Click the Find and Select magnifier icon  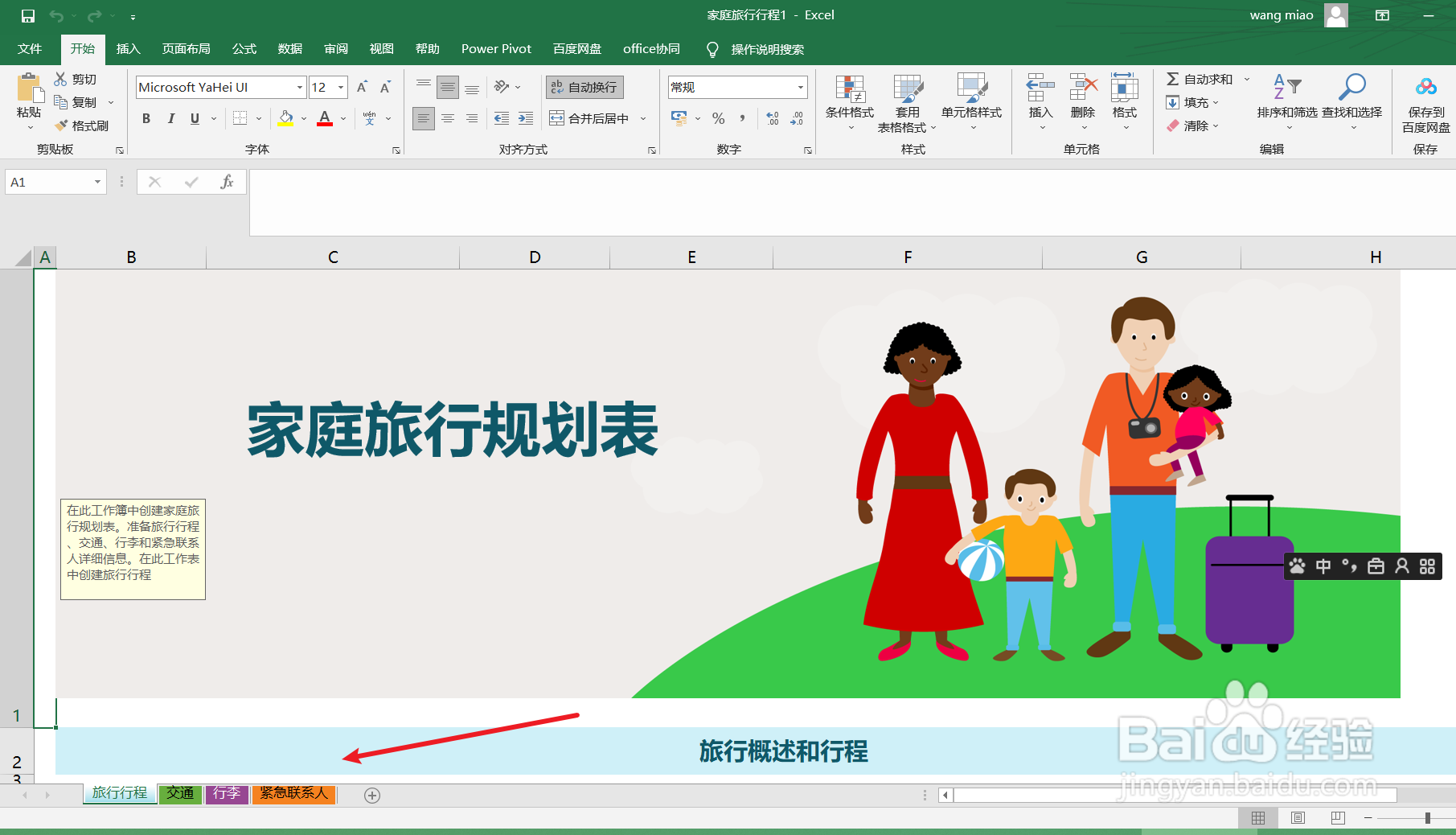1352,87
